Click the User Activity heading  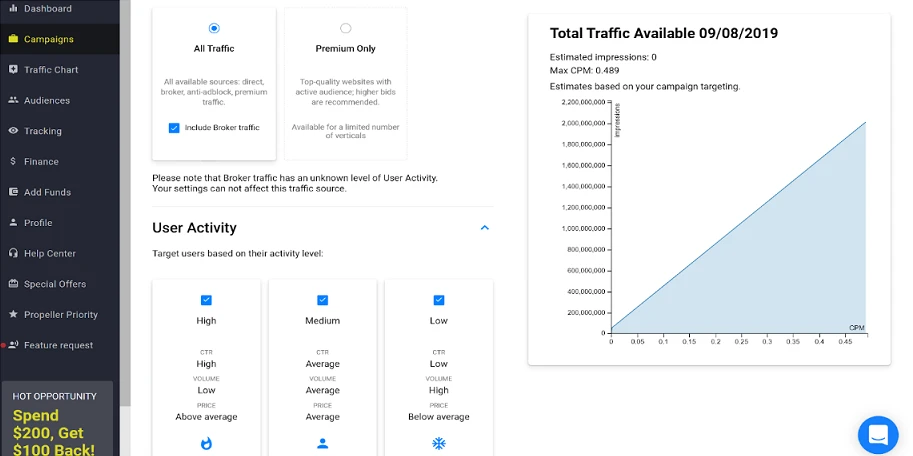194,228
